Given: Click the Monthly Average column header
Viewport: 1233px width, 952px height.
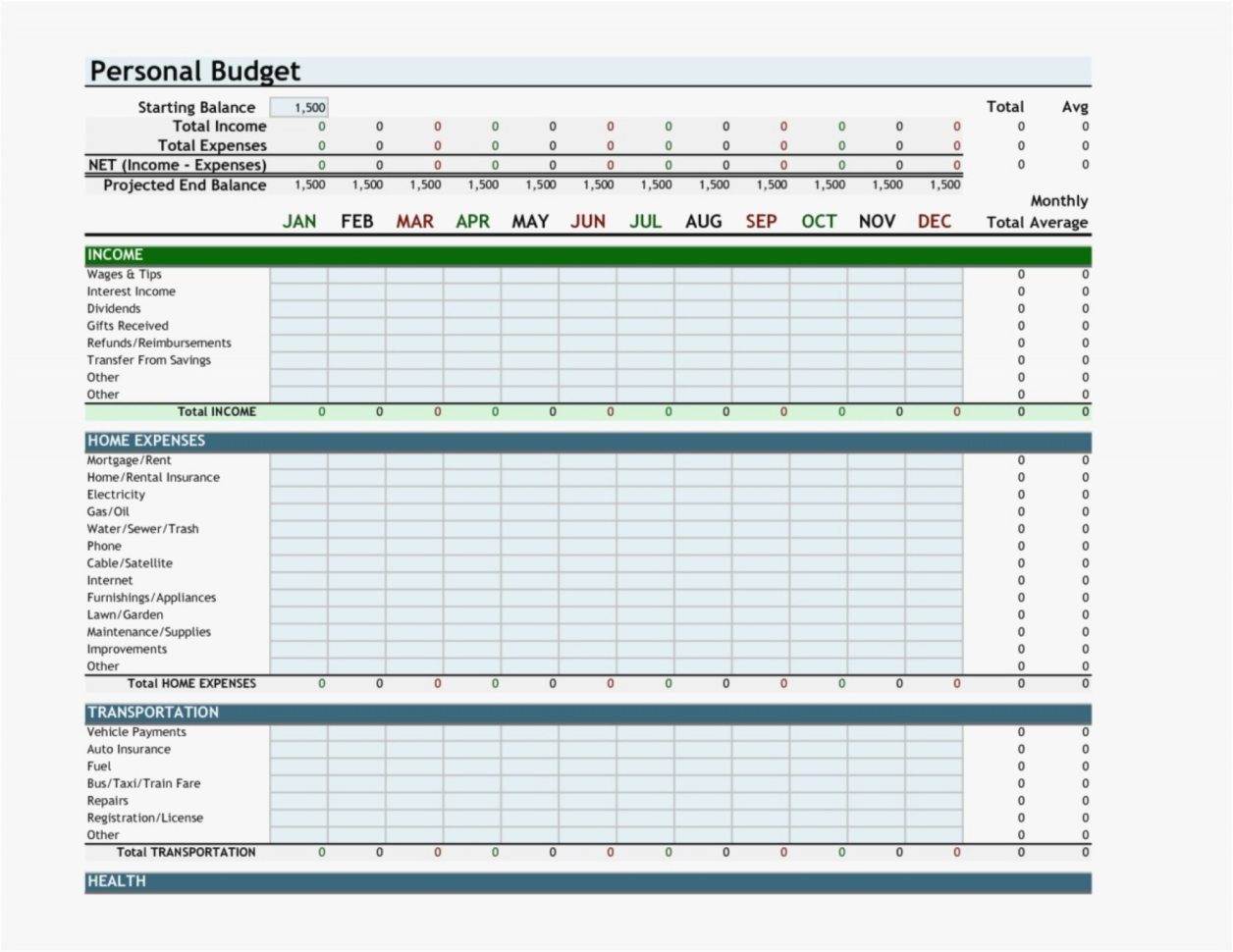Looking at the screenshot, I should click(x=1059, y=212).
